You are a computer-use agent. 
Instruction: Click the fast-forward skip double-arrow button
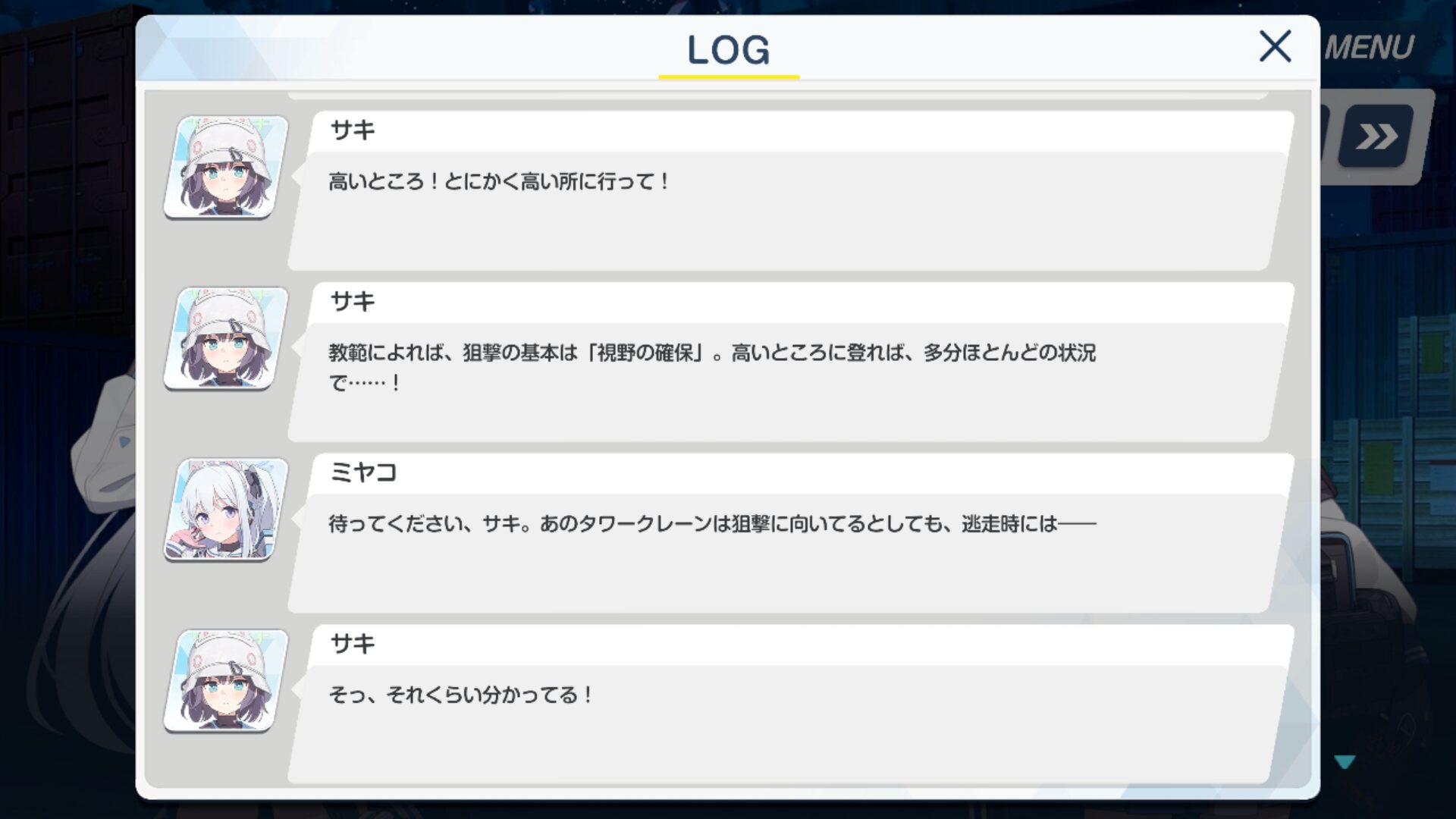(1376, 136)
